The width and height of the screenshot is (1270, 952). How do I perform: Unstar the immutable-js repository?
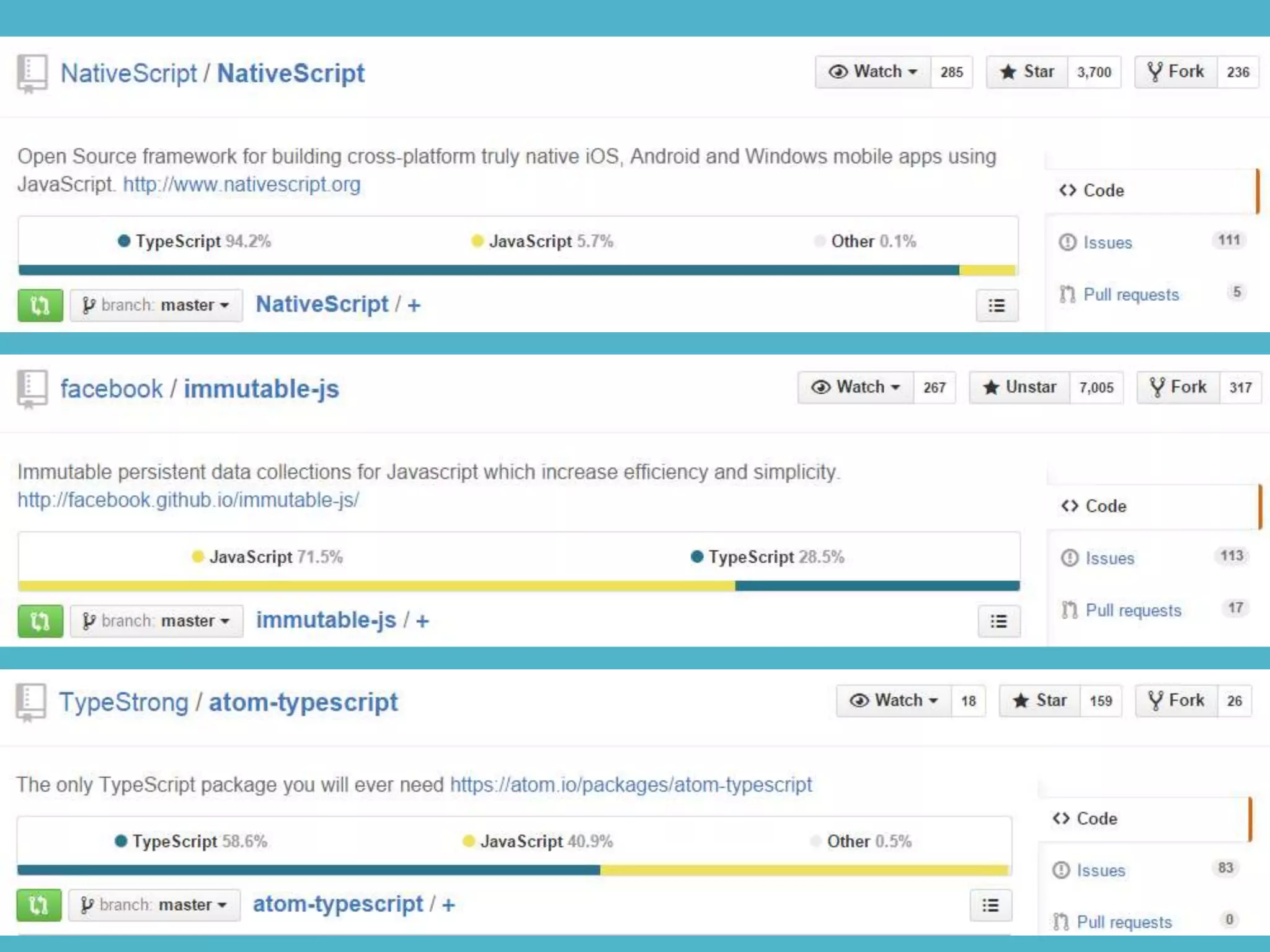coord(1020,387)
